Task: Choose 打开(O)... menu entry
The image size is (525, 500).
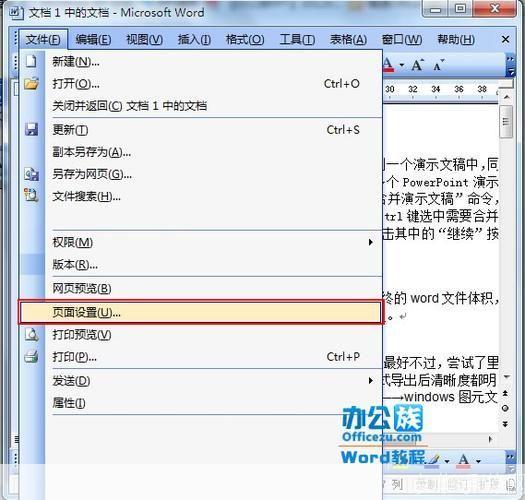Action: [201, 84]
